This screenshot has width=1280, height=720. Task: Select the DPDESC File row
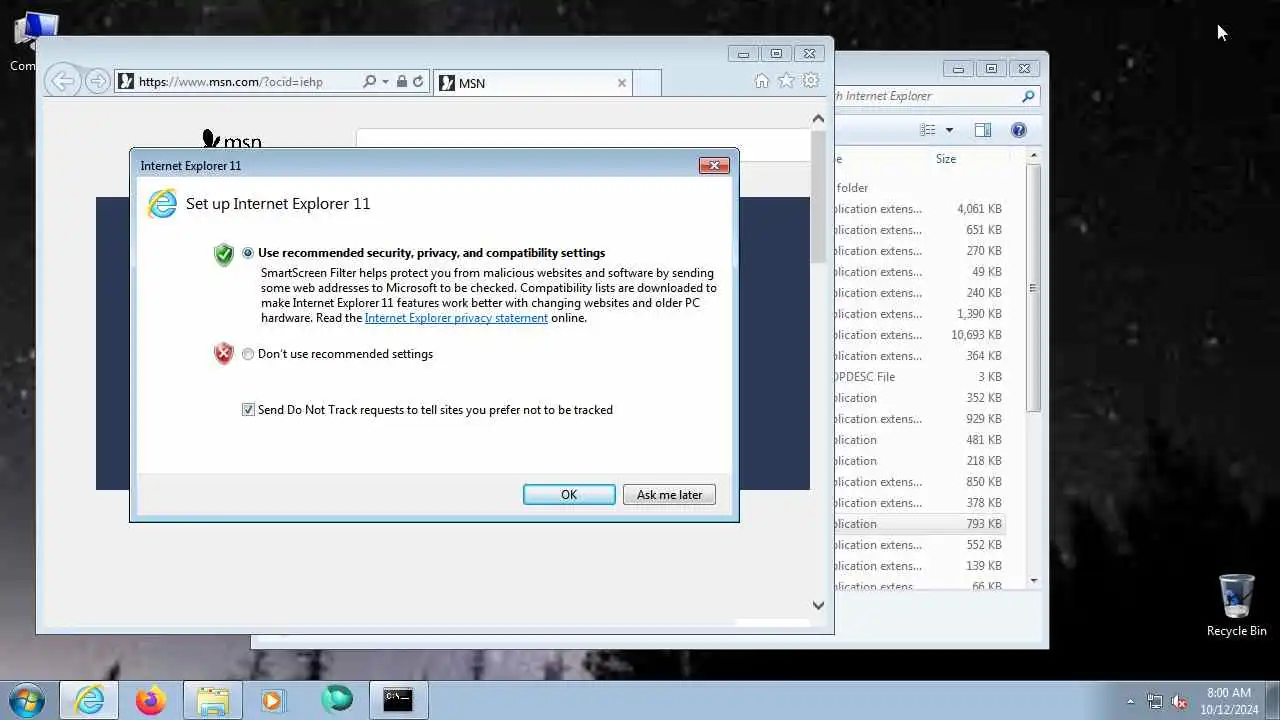pos(920,377)
